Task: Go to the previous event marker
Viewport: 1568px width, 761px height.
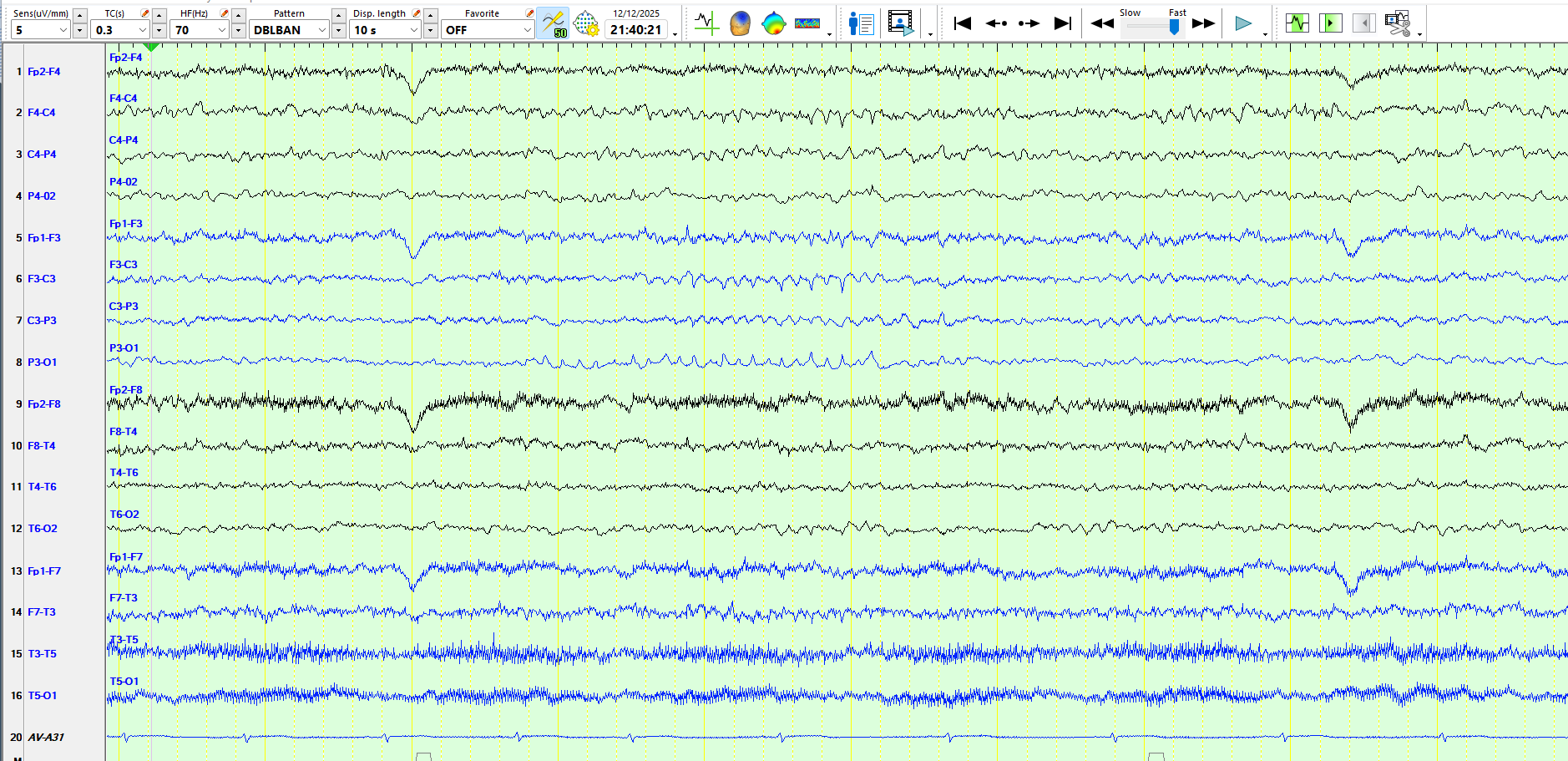Action: [x=996, y=23]
